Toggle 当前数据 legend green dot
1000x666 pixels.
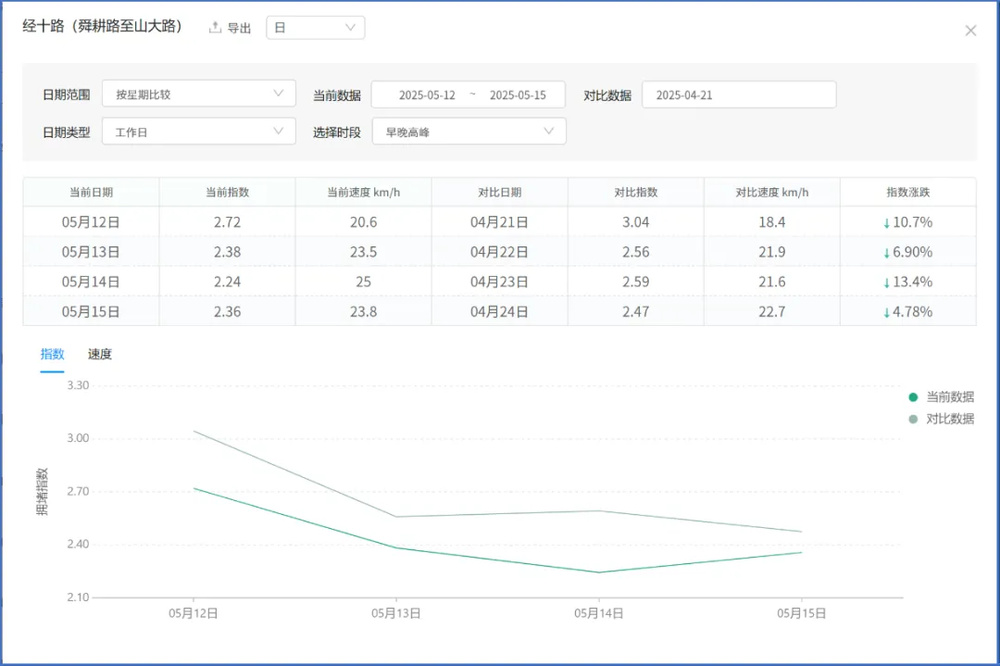[913, 397]
